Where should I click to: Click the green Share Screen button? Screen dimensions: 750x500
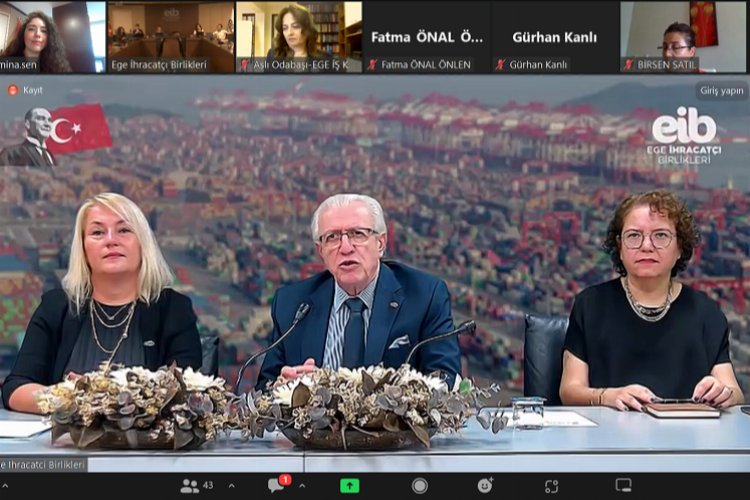click(349, 485)
